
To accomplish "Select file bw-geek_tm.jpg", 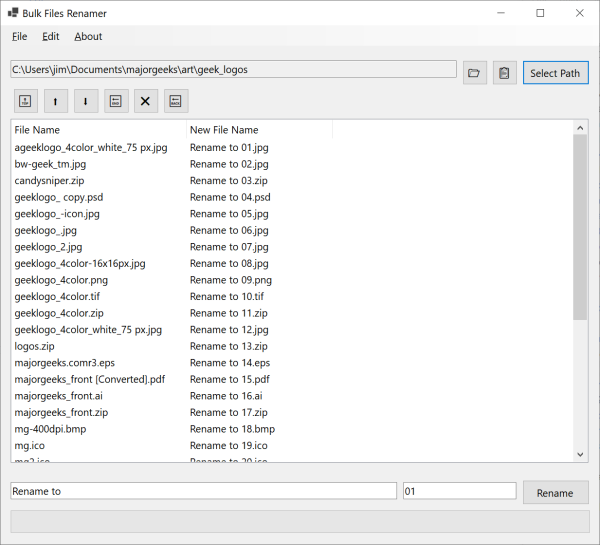I will 50,164.
